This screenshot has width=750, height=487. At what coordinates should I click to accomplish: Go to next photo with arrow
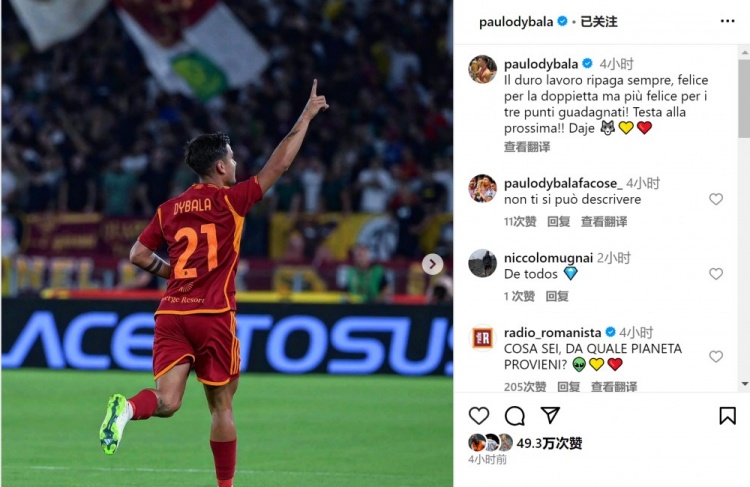[432, 264]
